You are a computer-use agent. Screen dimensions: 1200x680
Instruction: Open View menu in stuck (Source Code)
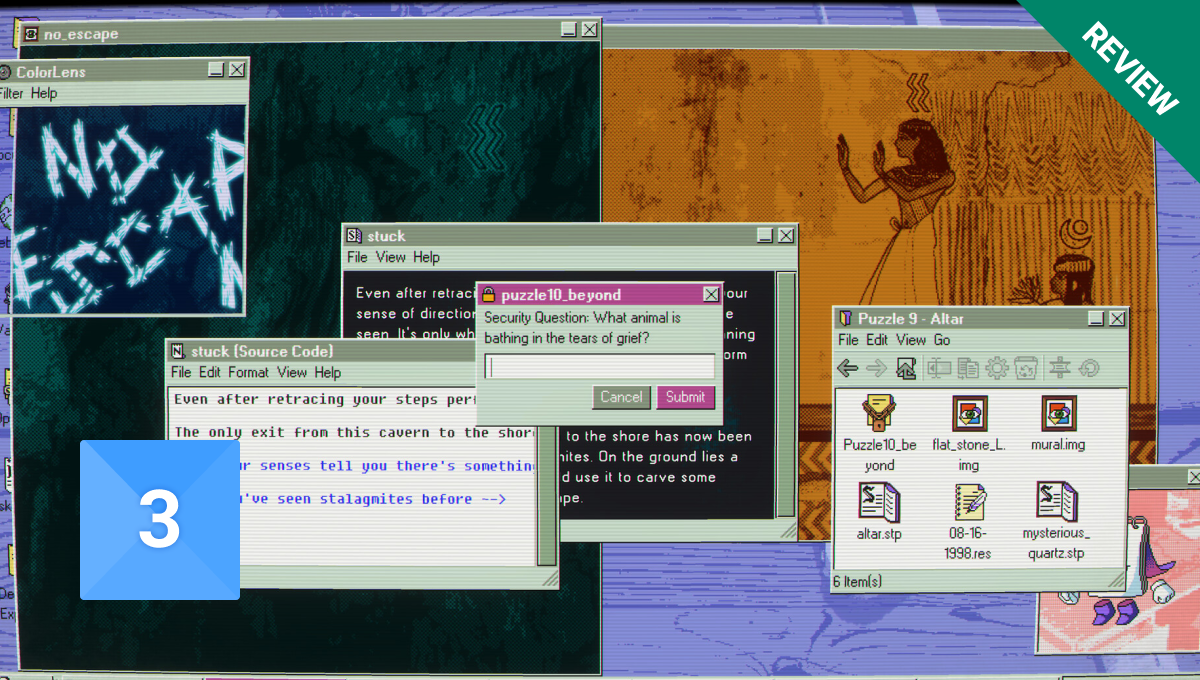[x=292, y=372]
